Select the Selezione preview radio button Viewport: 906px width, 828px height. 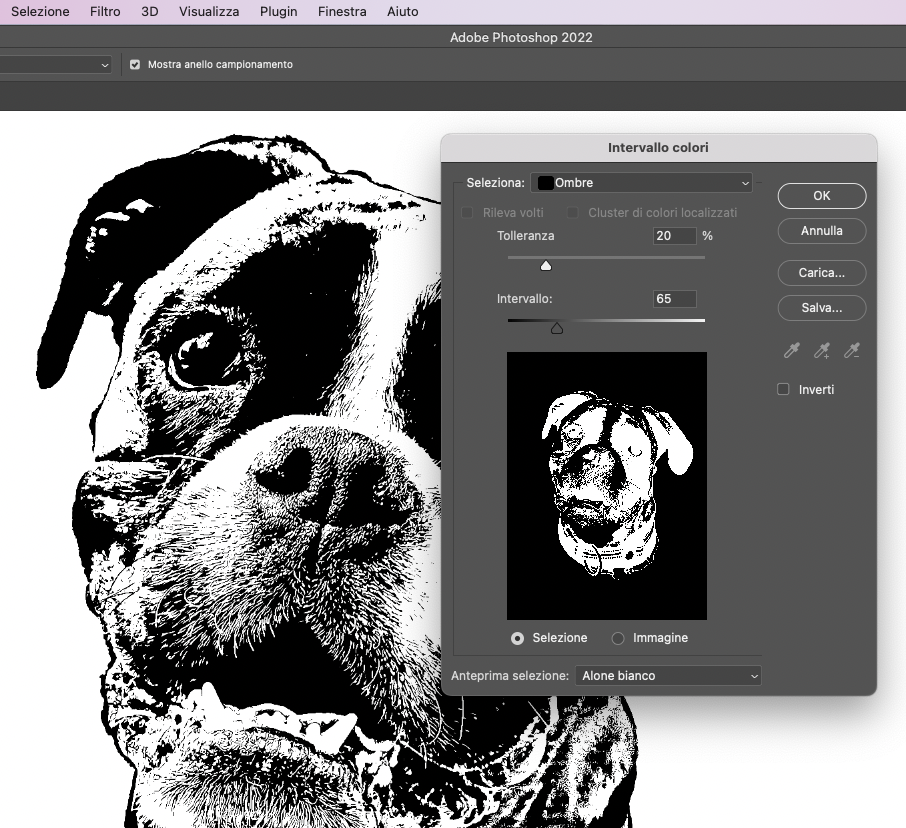pyautogui.click(x=517, y=638)
